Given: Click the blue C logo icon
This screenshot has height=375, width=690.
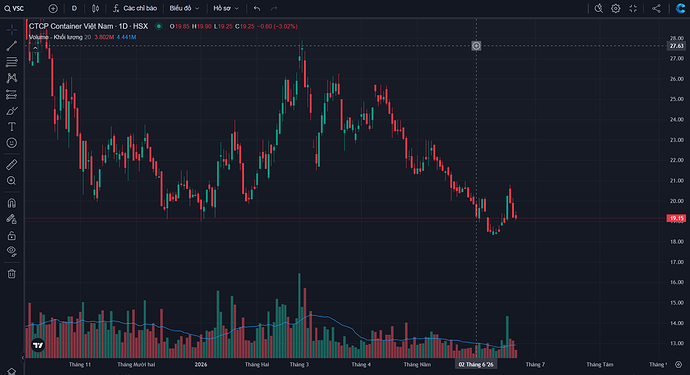Looking at the screenshot, I should click(680, 8).
